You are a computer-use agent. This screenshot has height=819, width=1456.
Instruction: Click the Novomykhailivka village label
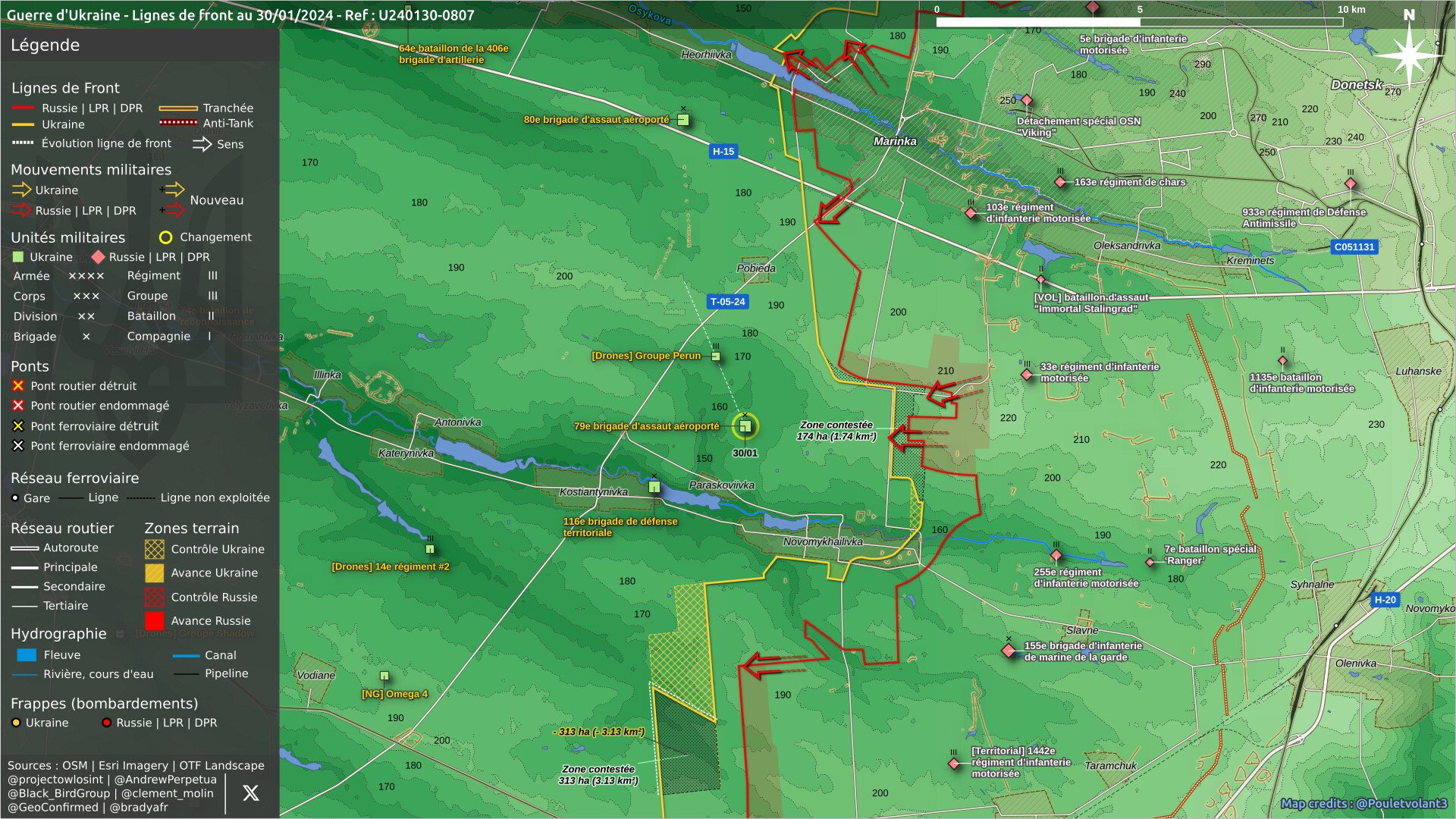coord(823,541)
